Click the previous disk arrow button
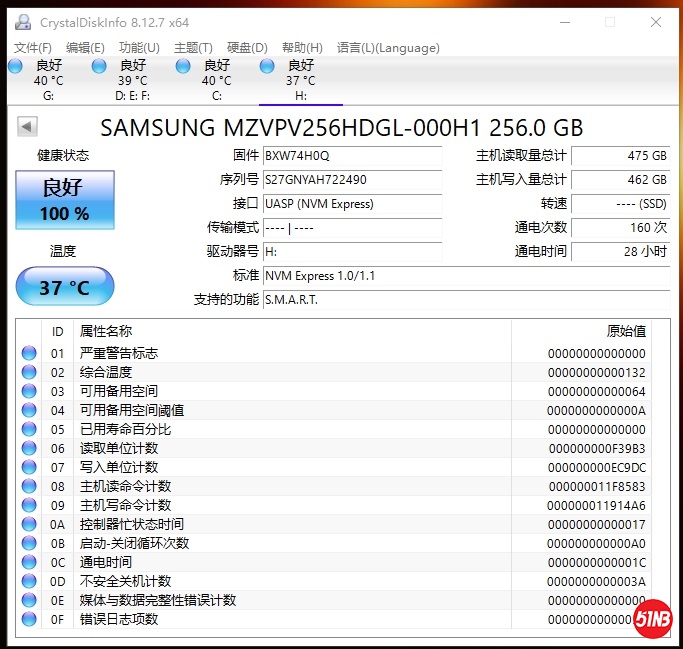 click(x=28, y=127)
